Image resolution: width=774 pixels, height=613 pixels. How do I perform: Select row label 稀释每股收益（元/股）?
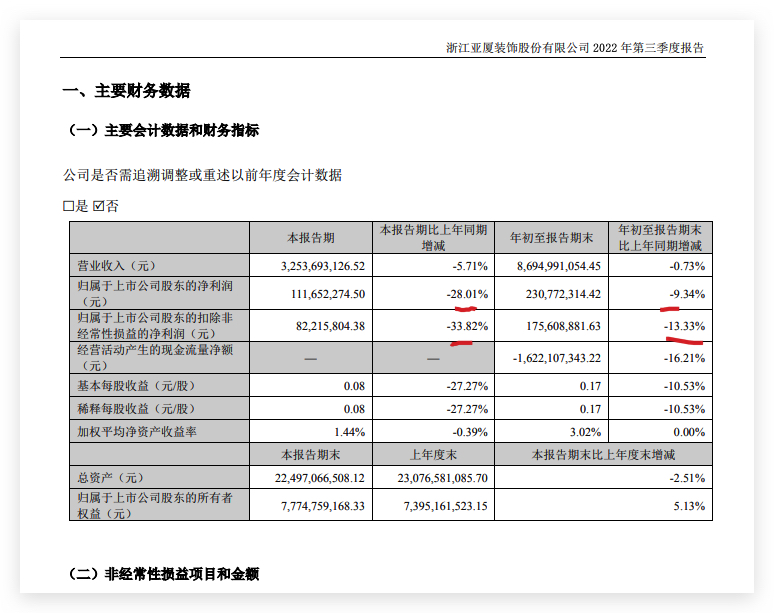tap(136, 409)
